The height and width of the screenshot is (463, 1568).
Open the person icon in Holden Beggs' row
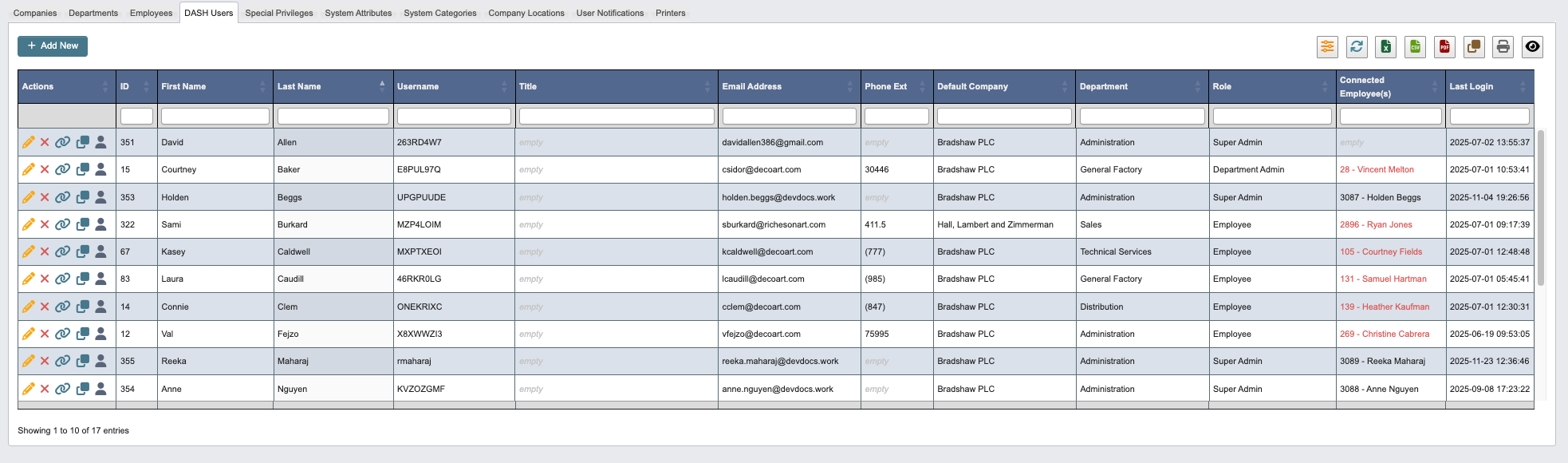100,197
